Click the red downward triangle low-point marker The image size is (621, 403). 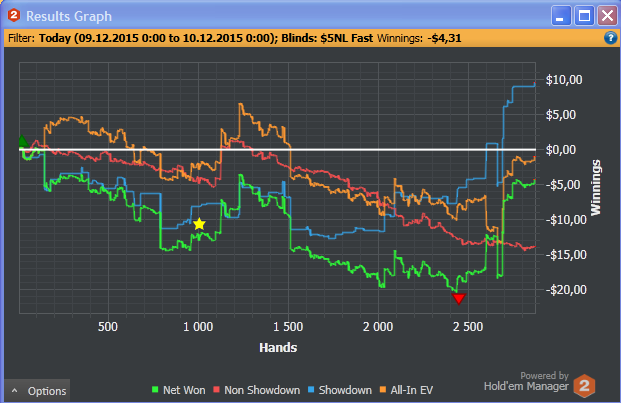coord(459,298)
